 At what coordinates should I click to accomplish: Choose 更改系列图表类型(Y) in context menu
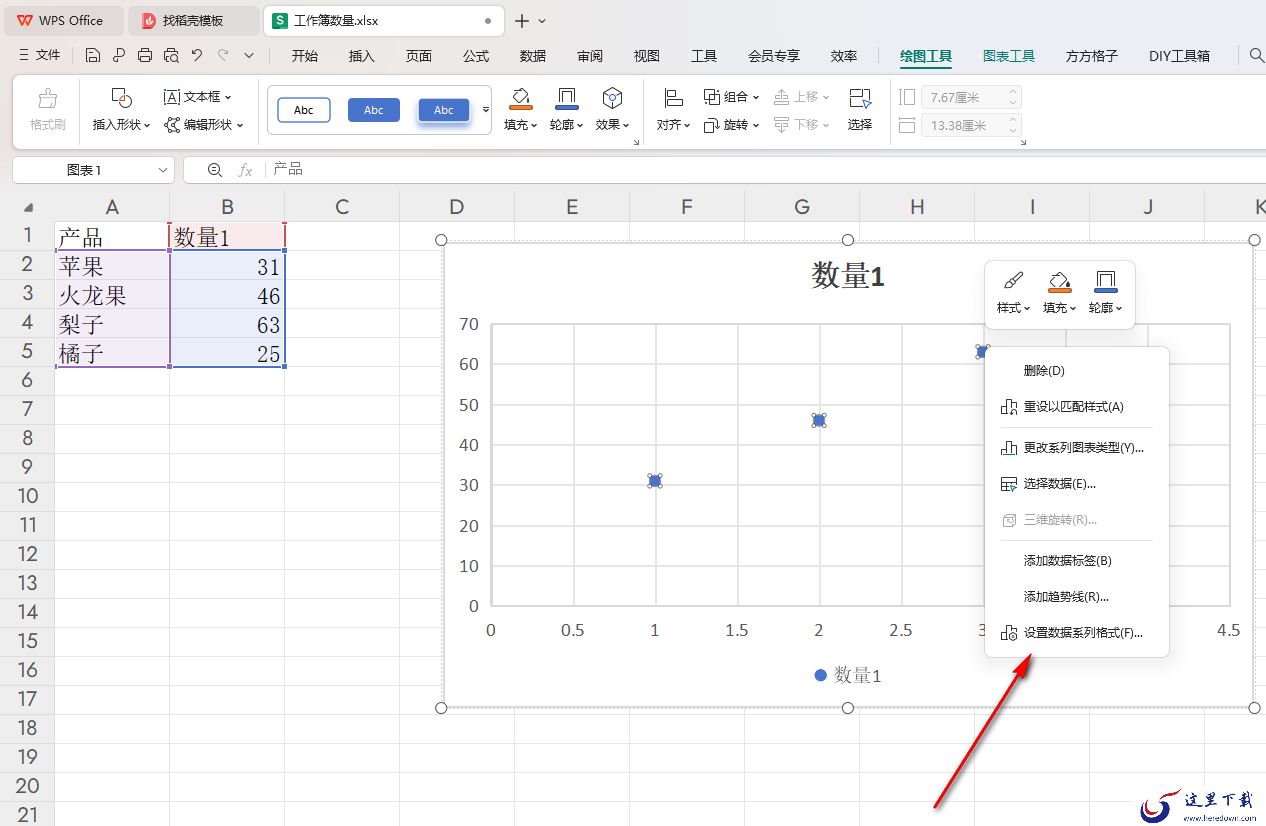(x=1077, y=448)
